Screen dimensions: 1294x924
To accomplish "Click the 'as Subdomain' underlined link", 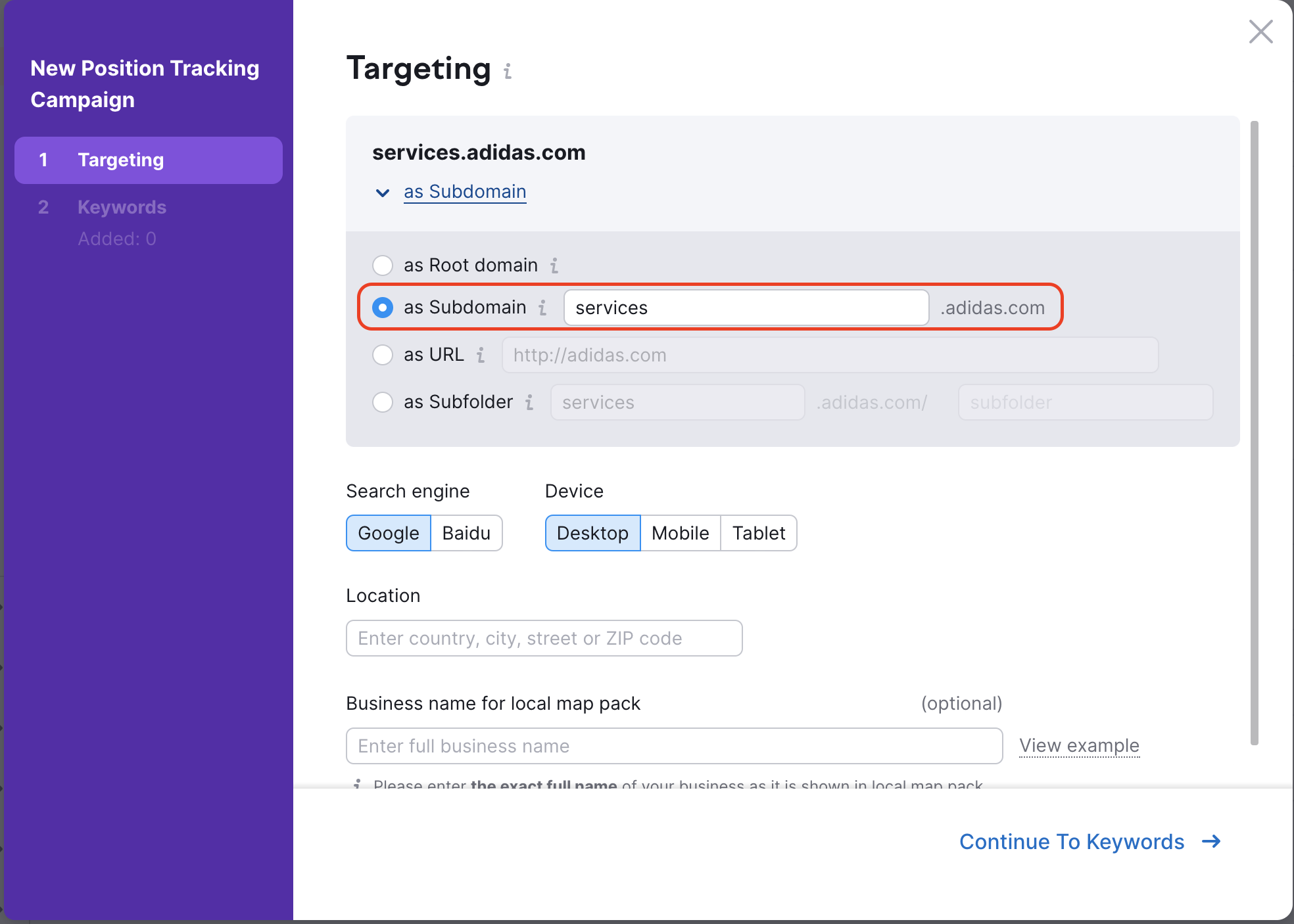I will pyautogui.click(x=465, y=192).
